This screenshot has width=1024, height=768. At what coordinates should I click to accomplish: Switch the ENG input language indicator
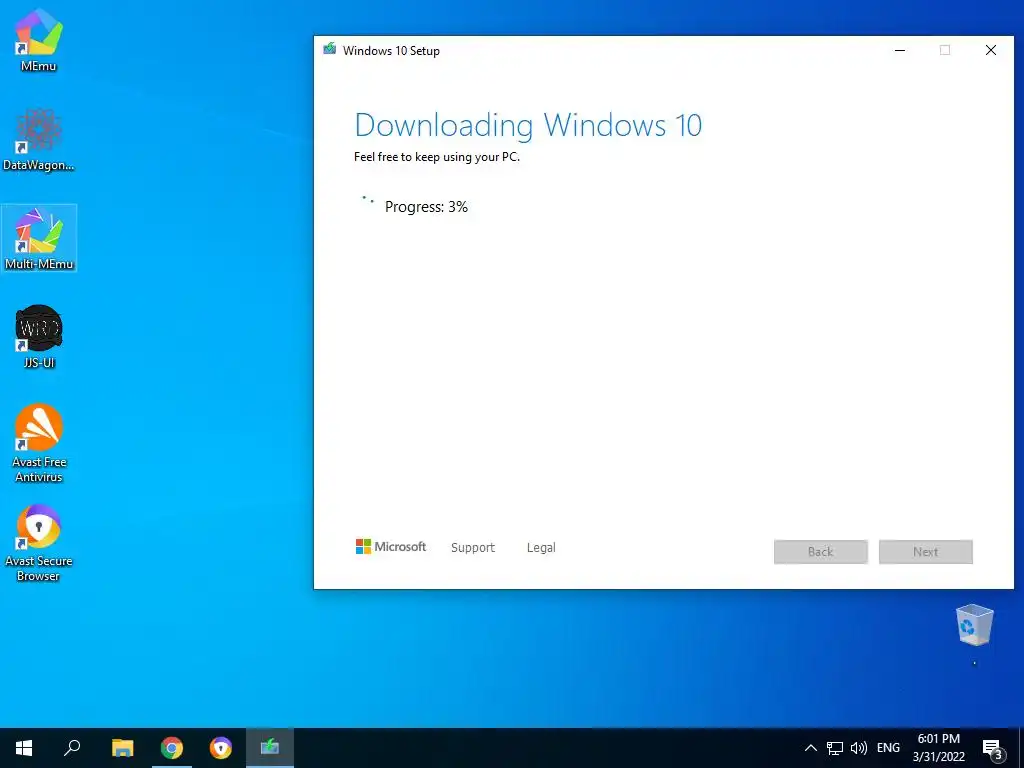click(888, 748)
